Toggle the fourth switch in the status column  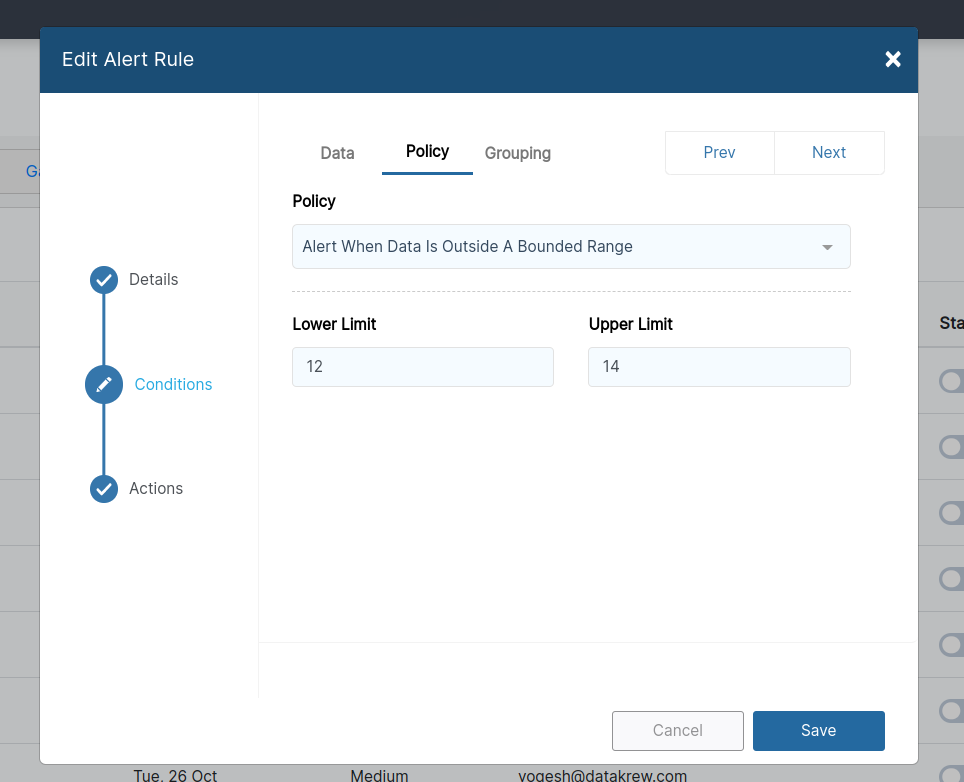click(x=950, y=579)
